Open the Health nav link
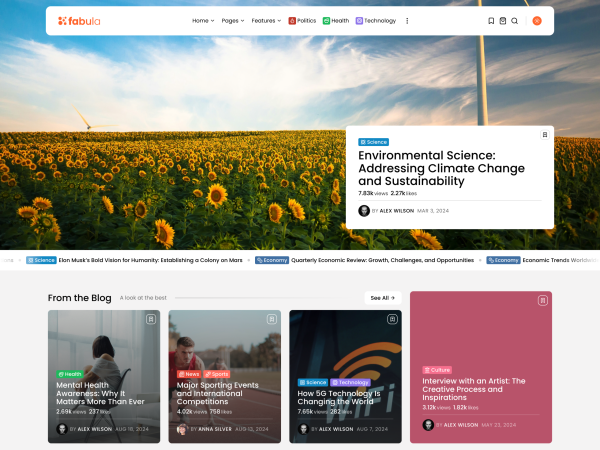Screen dimensions: 600x450 [336, 21]
